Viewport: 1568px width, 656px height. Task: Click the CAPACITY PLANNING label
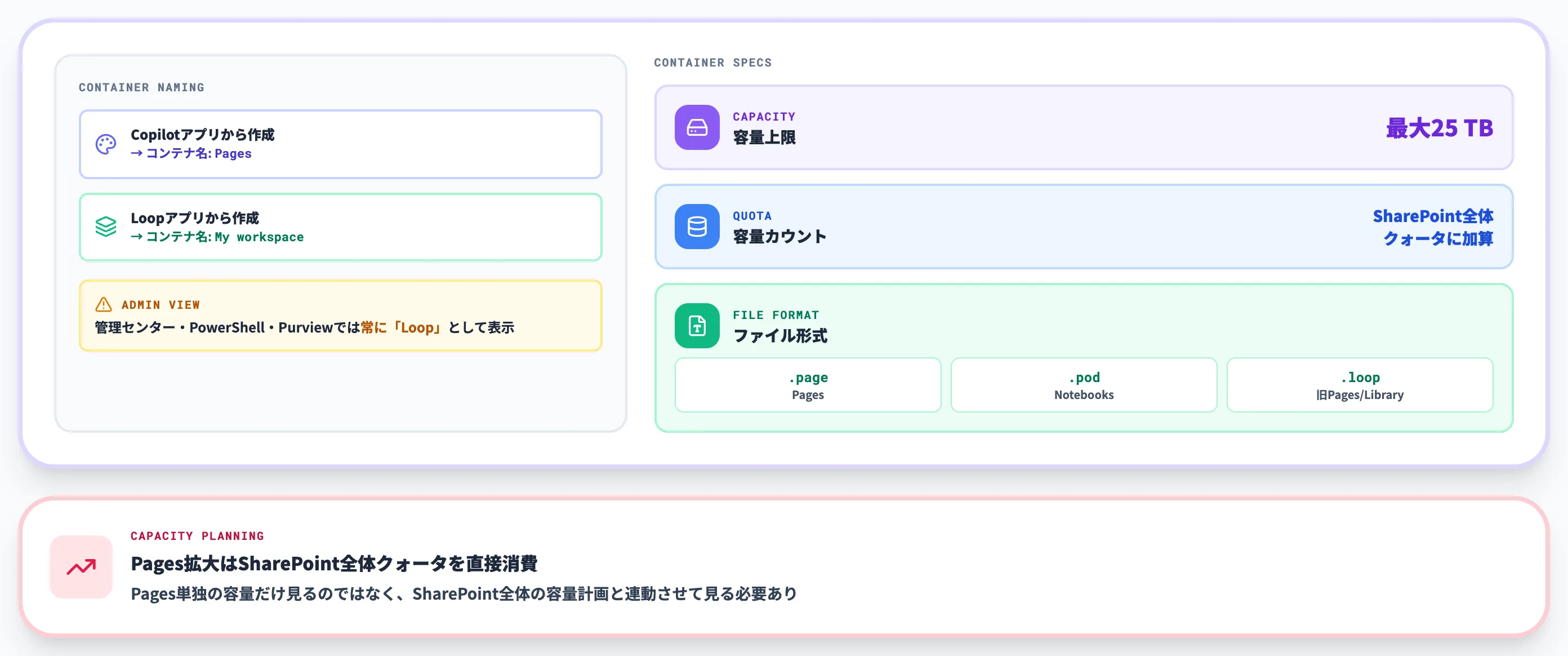tap(197, 536)
